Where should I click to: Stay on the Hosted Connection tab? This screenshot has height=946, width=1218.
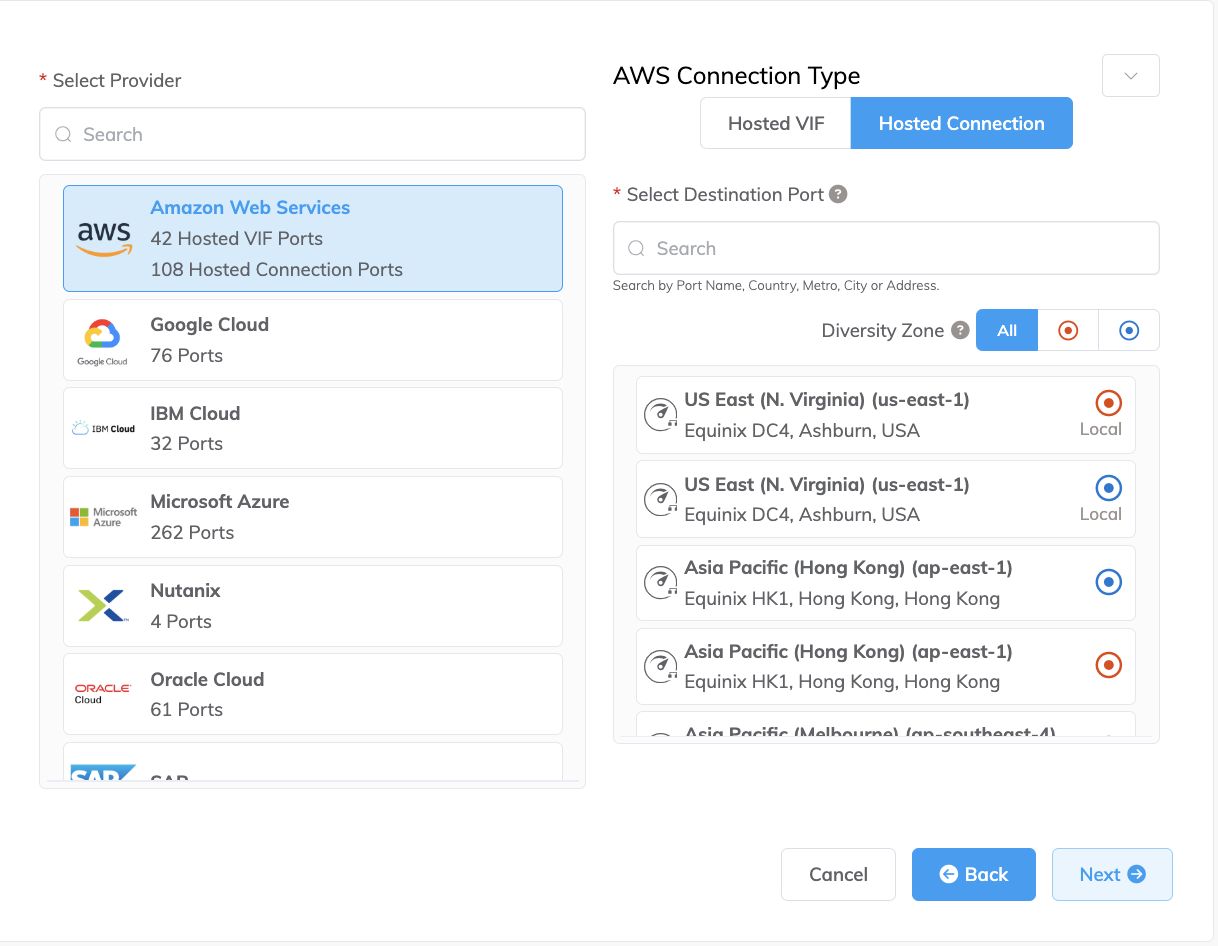tap(961, 123)
